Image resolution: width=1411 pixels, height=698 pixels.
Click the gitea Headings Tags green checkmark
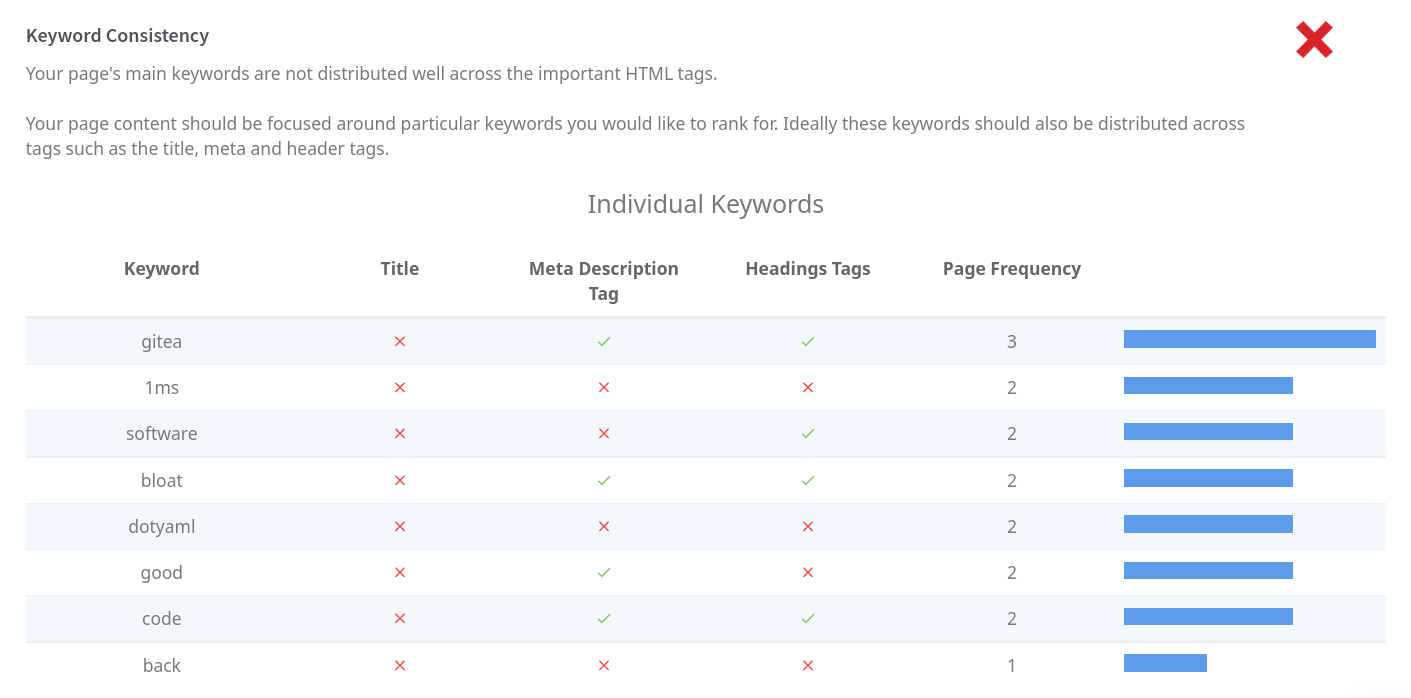pos(808,342)
